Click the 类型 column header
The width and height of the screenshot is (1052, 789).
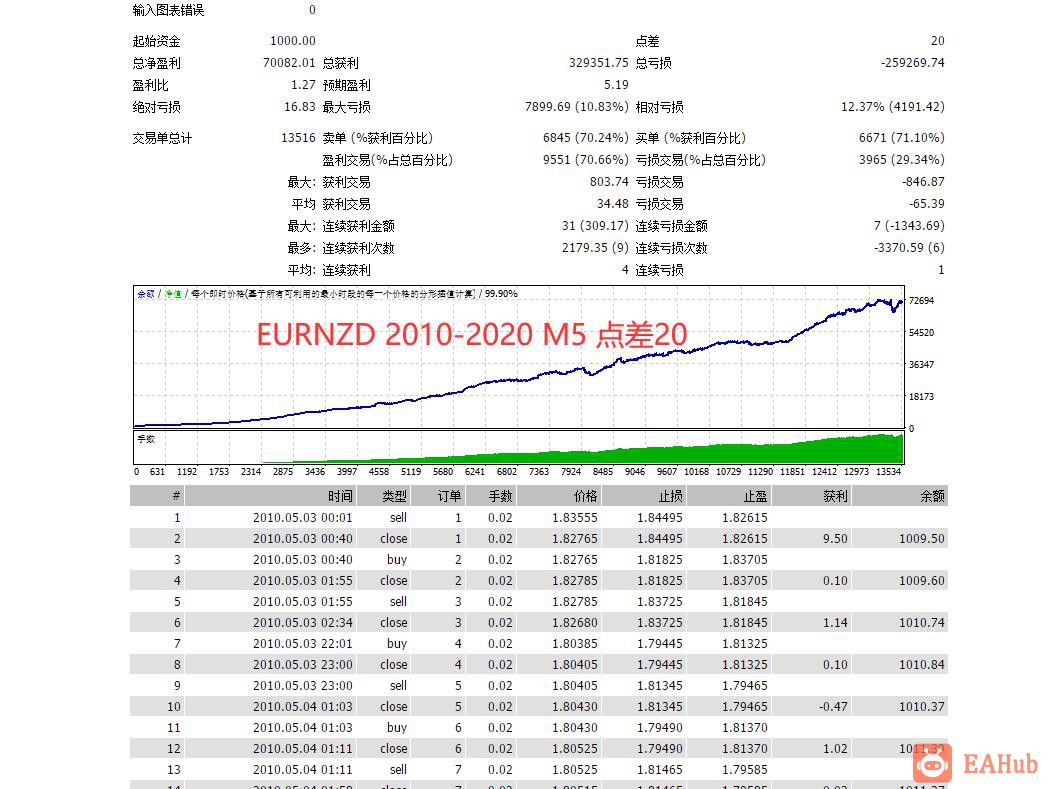pos(392,495)
